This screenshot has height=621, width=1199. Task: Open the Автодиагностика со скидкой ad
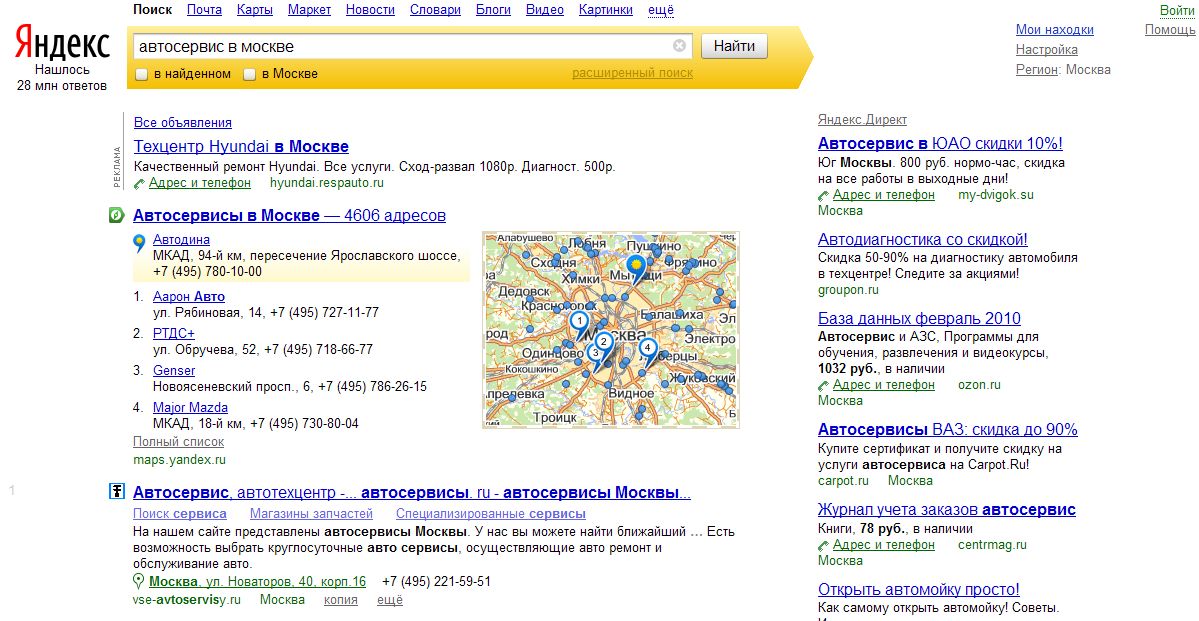tap(922, 239)
